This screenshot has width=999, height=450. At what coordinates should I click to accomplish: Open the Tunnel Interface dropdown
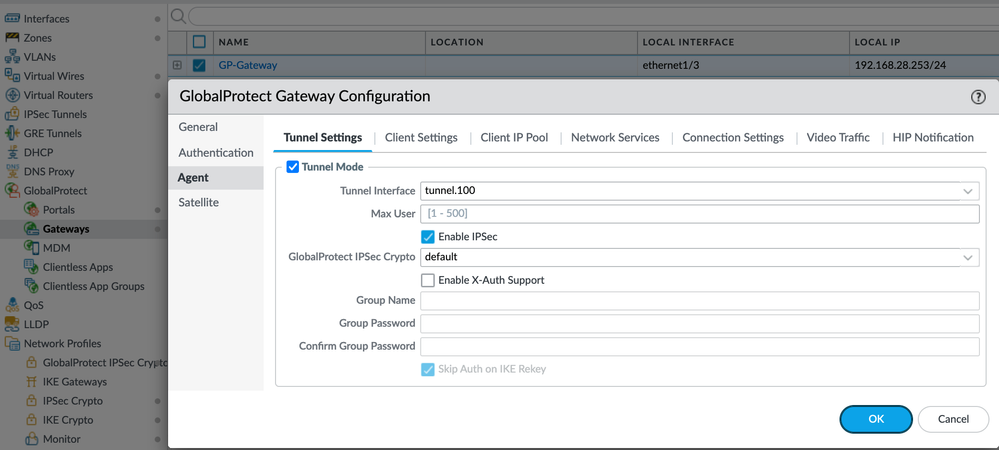point(968,191)
